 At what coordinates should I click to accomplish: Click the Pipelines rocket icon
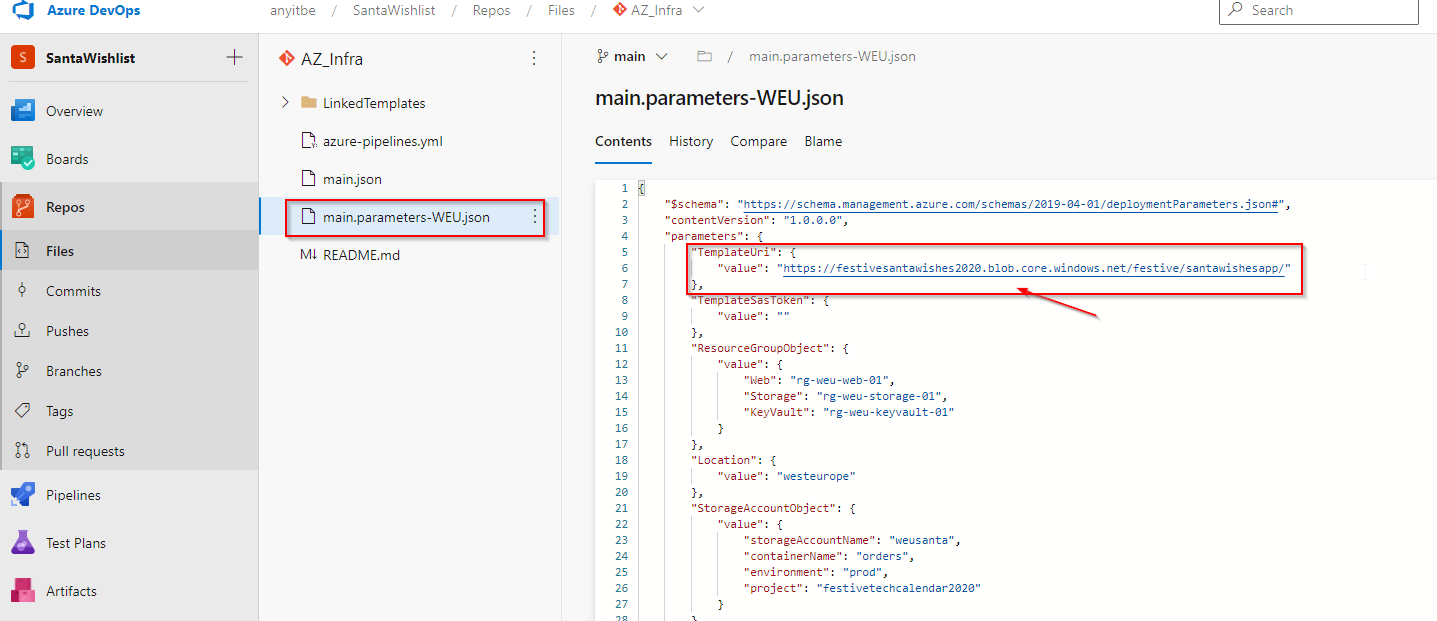22,495
